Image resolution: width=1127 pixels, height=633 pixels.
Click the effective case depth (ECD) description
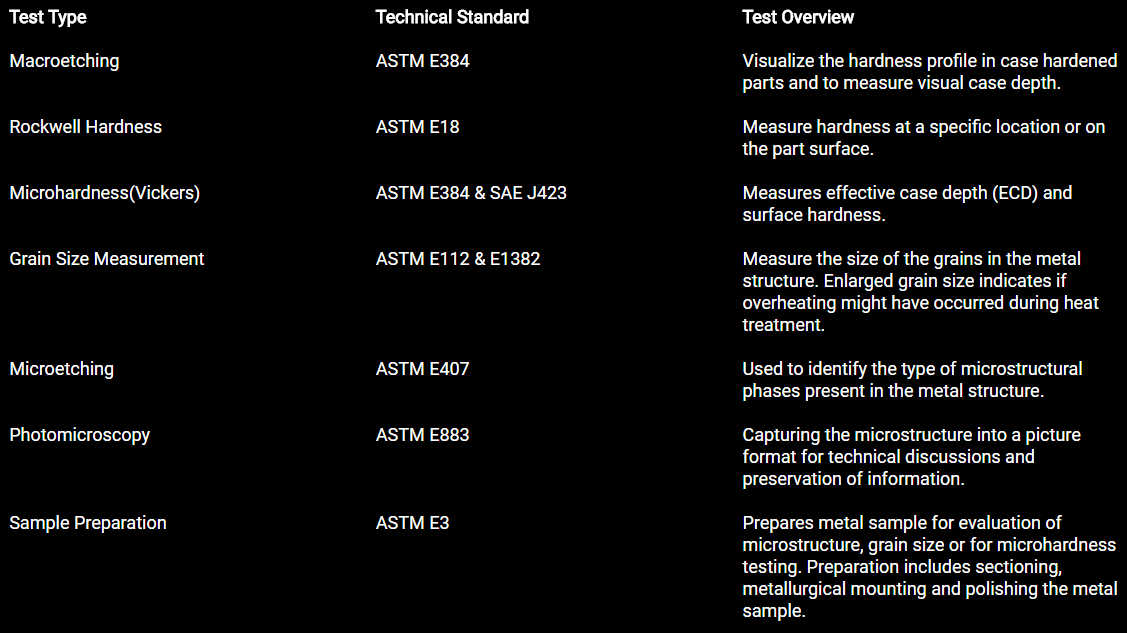[907, 204]
